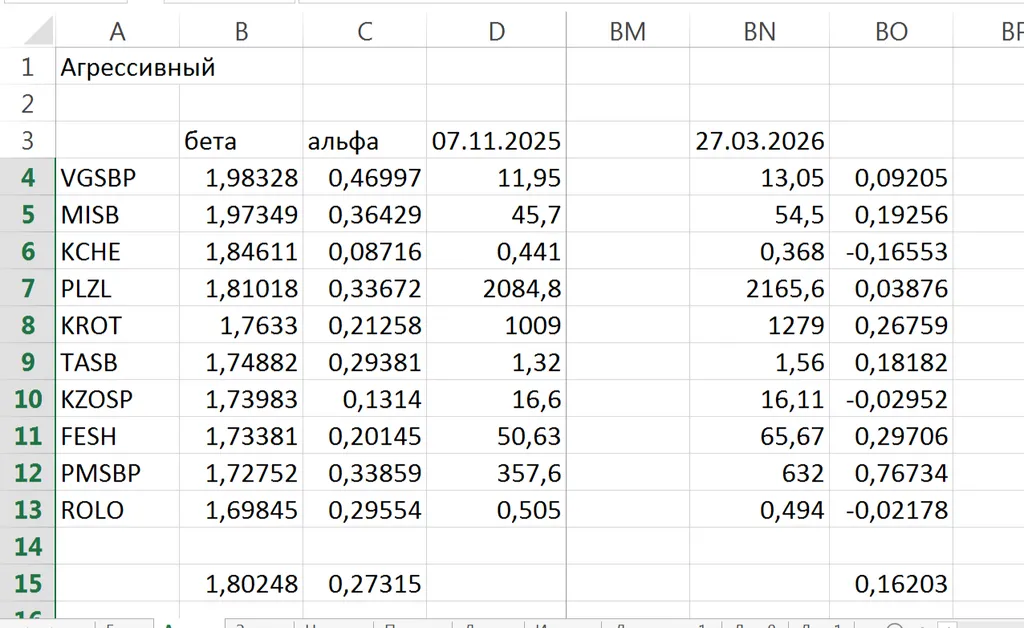
Task: Select the VGSBP ticker cell
Action: (x=118, y=177)
